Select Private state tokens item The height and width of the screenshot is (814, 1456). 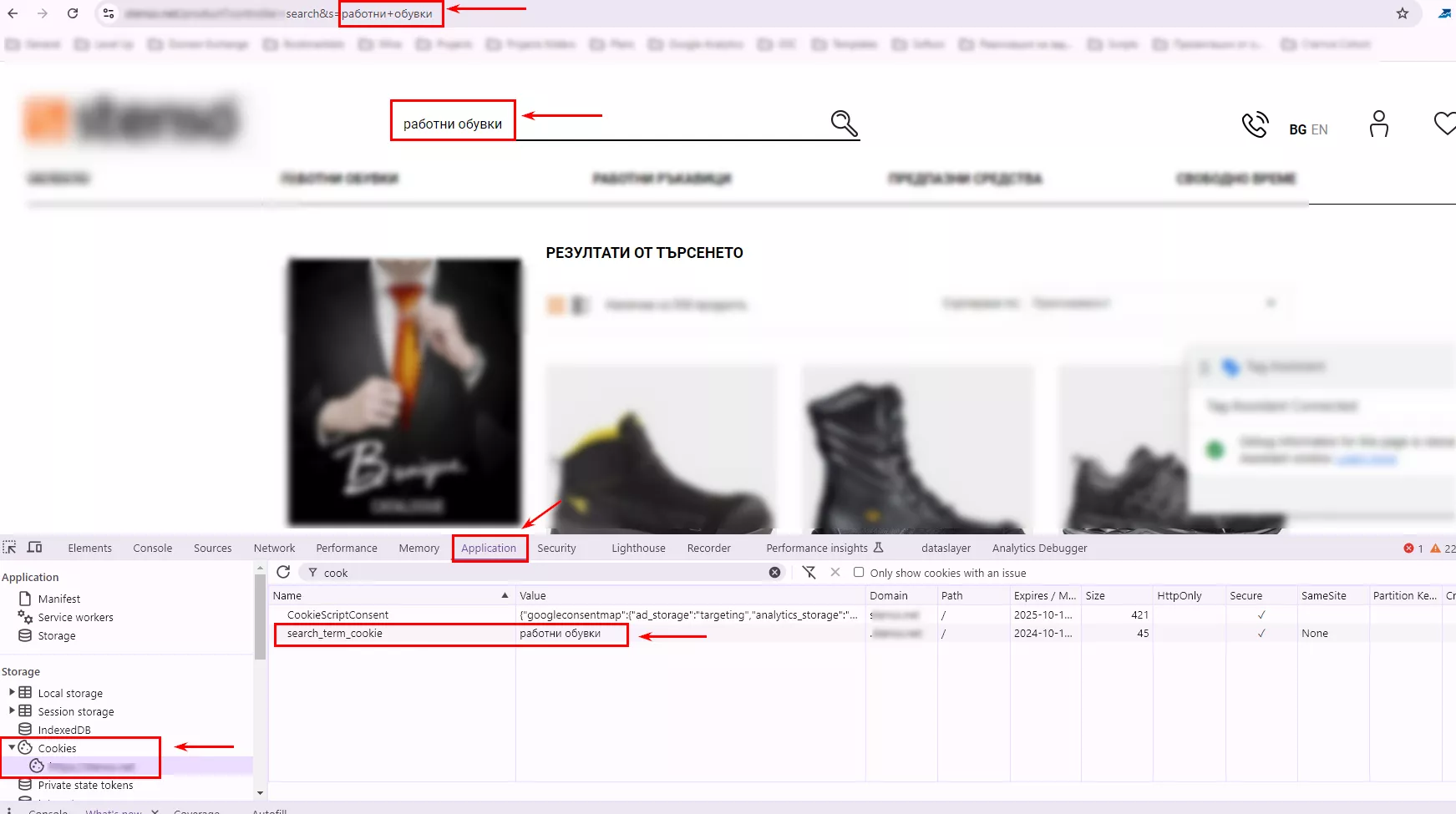pyautogui.click(x=85, y=785)
